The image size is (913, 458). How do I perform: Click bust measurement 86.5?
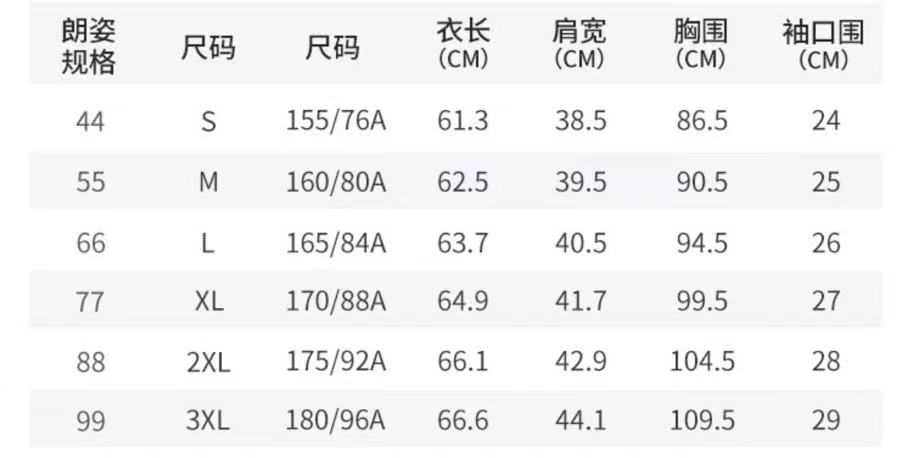tap(699, 122)
